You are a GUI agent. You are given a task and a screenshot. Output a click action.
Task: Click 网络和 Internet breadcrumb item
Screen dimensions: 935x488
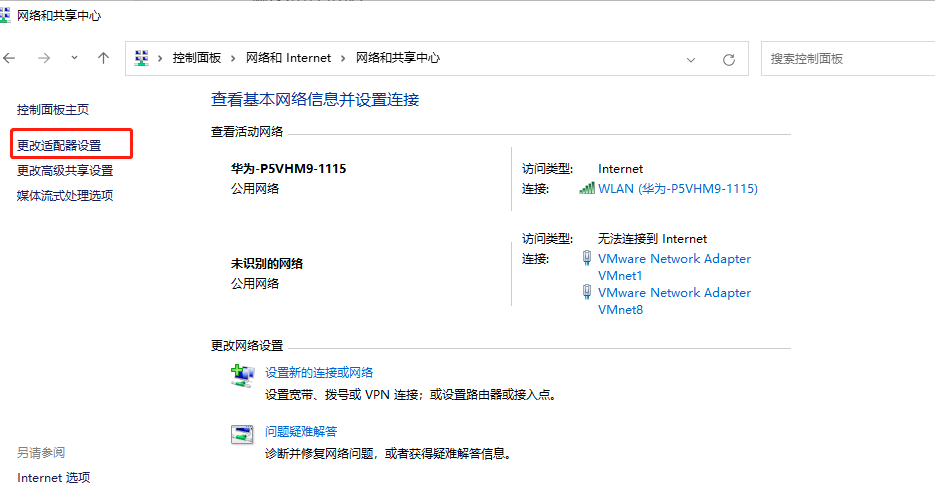(289, 58)
